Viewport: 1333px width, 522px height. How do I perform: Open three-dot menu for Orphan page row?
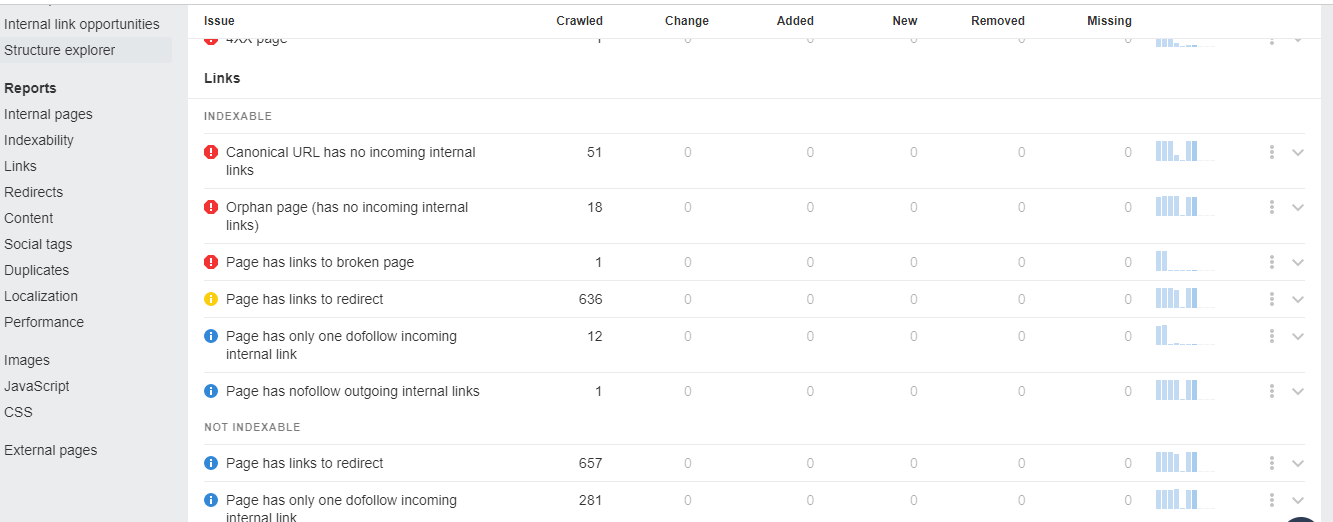1271,207
